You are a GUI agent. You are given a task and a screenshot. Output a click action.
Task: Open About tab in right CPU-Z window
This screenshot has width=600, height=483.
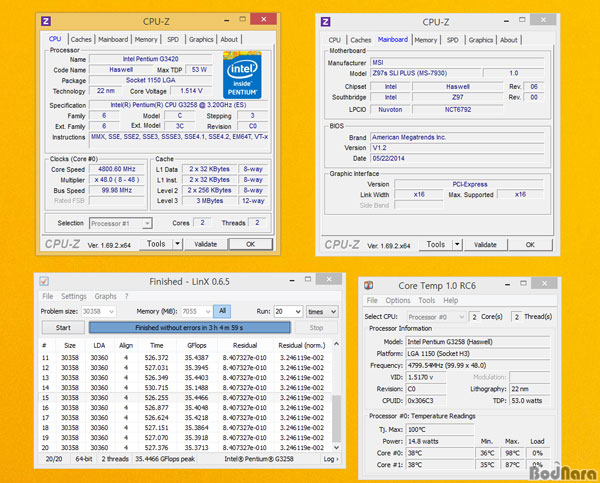click(509, 40)
